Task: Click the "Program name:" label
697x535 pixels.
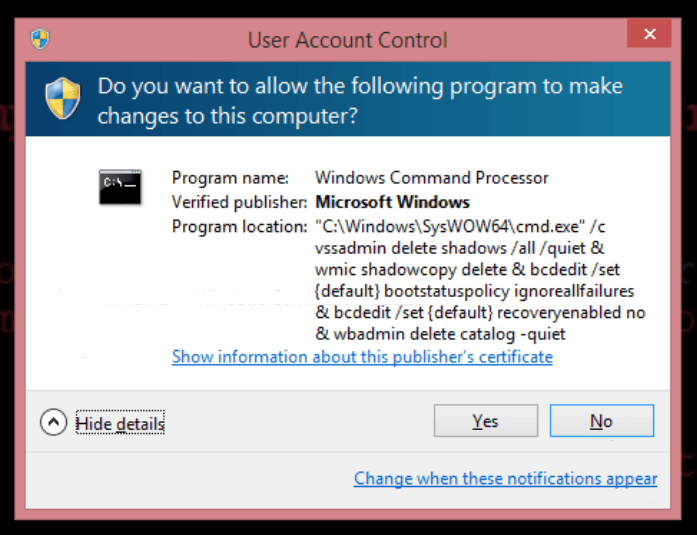Action: pos(230,178)
